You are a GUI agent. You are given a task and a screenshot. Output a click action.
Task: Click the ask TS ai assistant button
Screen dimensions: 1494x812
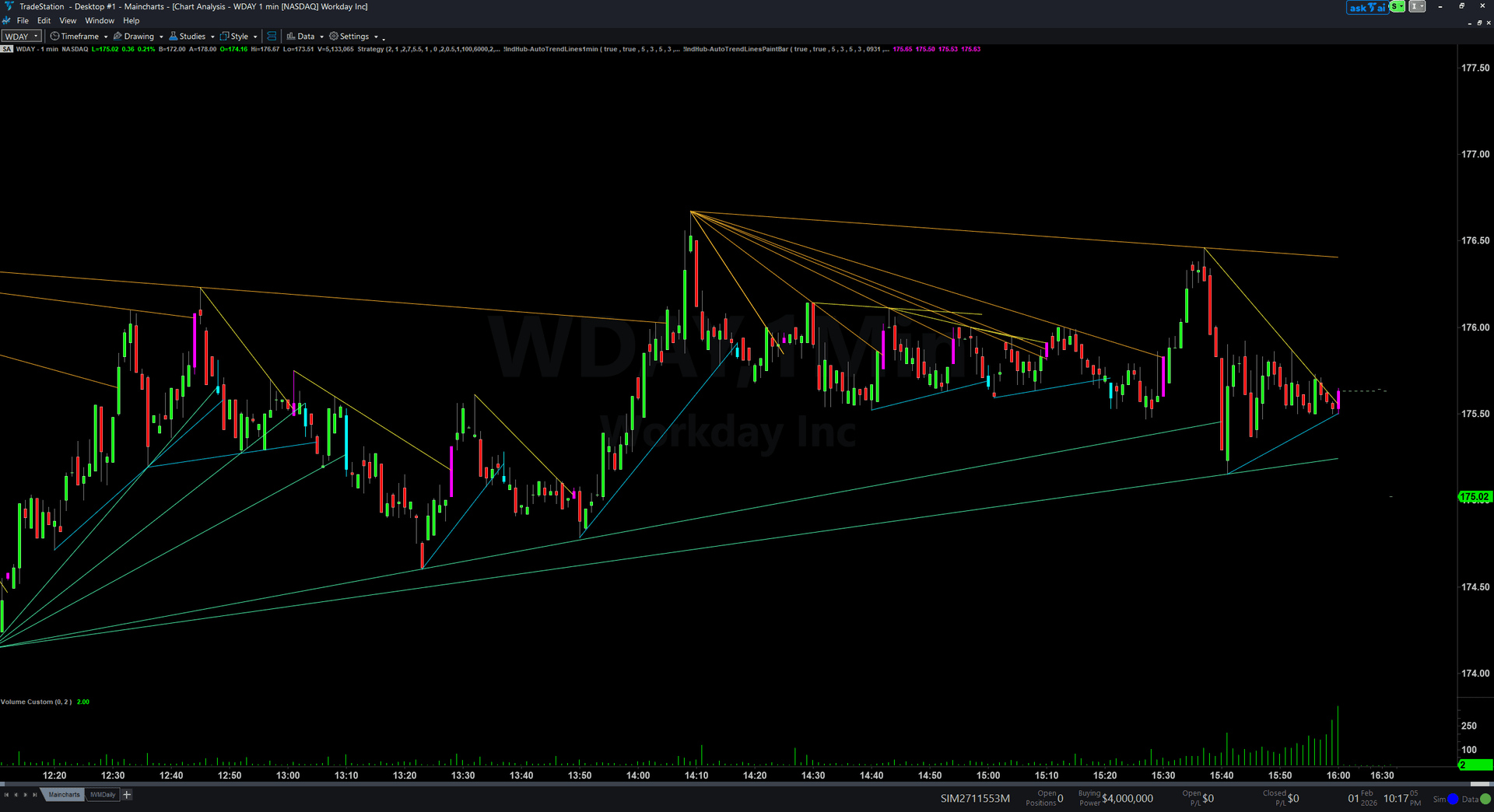click(1367, 7)
